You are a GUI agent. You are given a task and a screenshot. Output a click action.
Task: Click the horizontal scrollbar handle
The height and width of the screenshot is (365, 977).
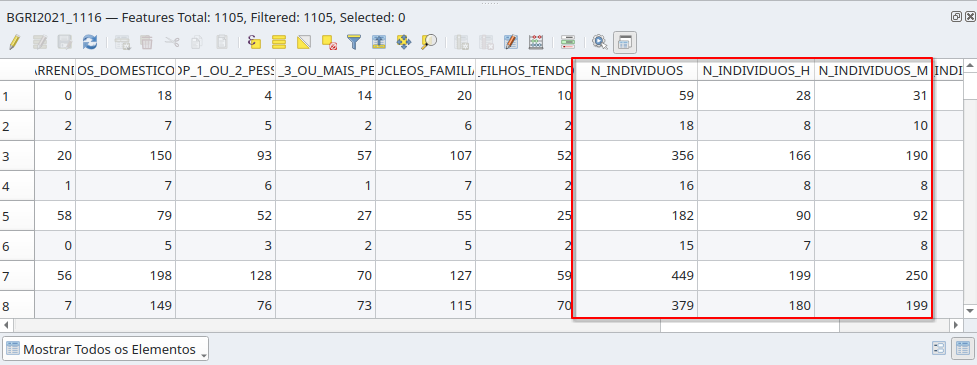(750, 325)
